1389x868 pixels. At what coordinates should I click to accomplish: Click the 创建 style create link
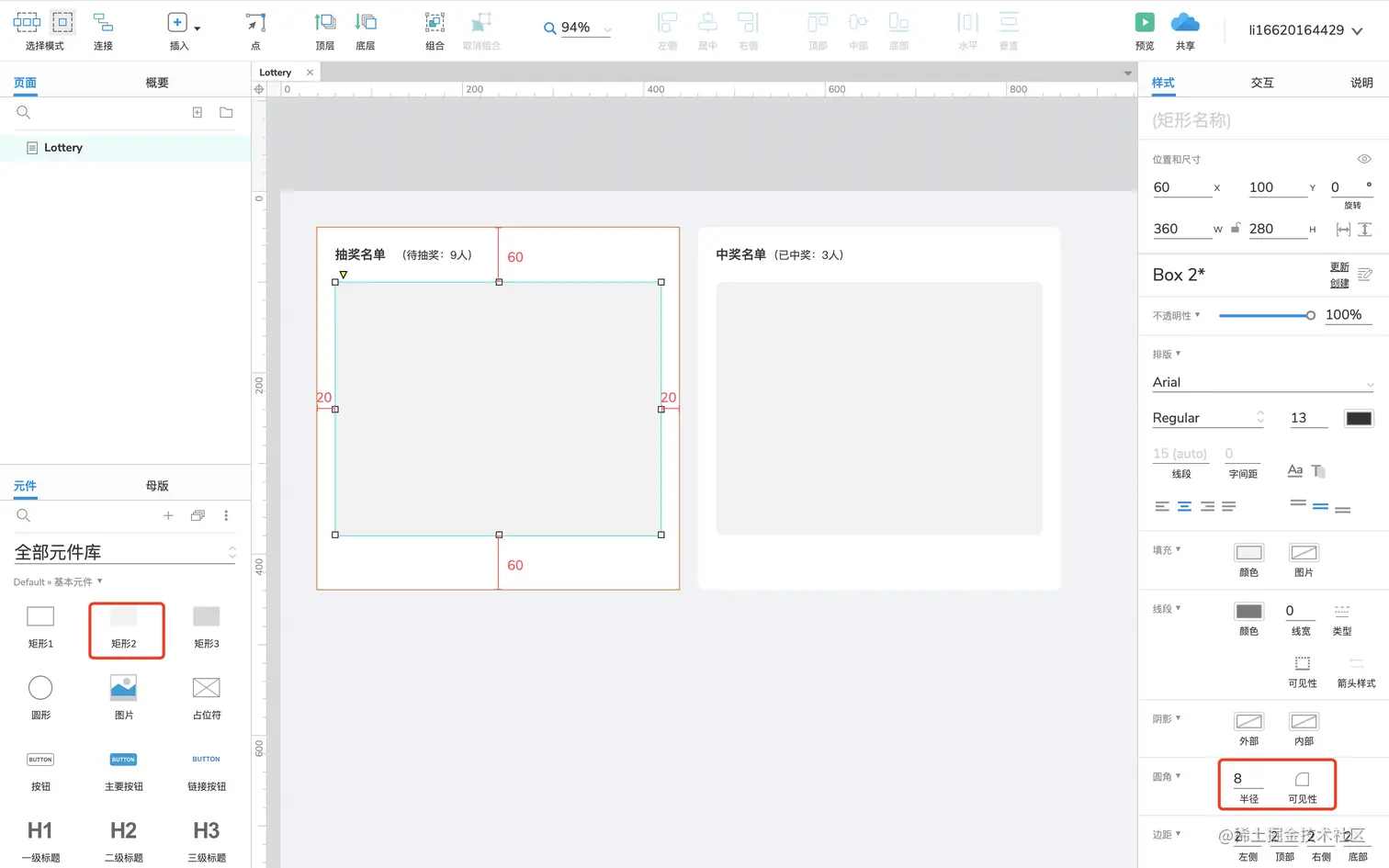[1339, 283]
